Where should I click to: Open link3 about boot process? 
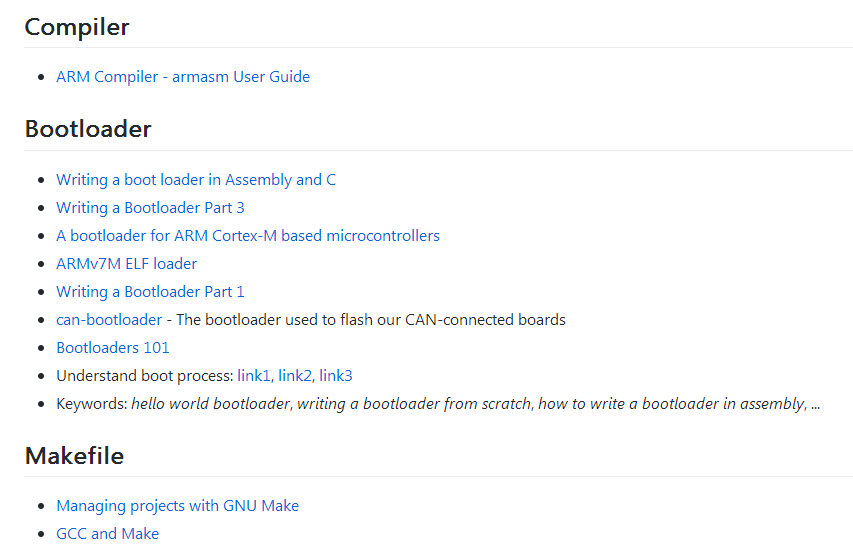336,376
